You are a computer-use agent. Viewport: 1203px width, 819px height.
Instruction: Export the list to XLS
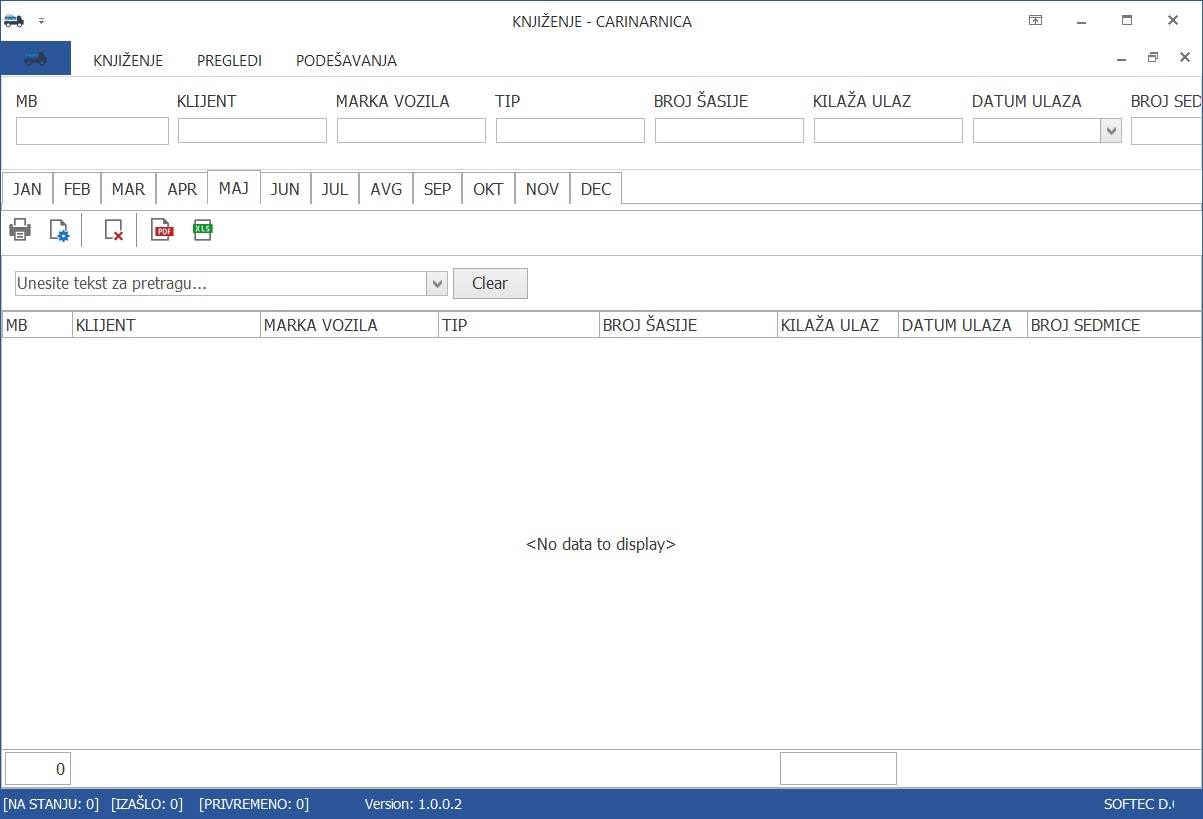(x=203, y=230)
